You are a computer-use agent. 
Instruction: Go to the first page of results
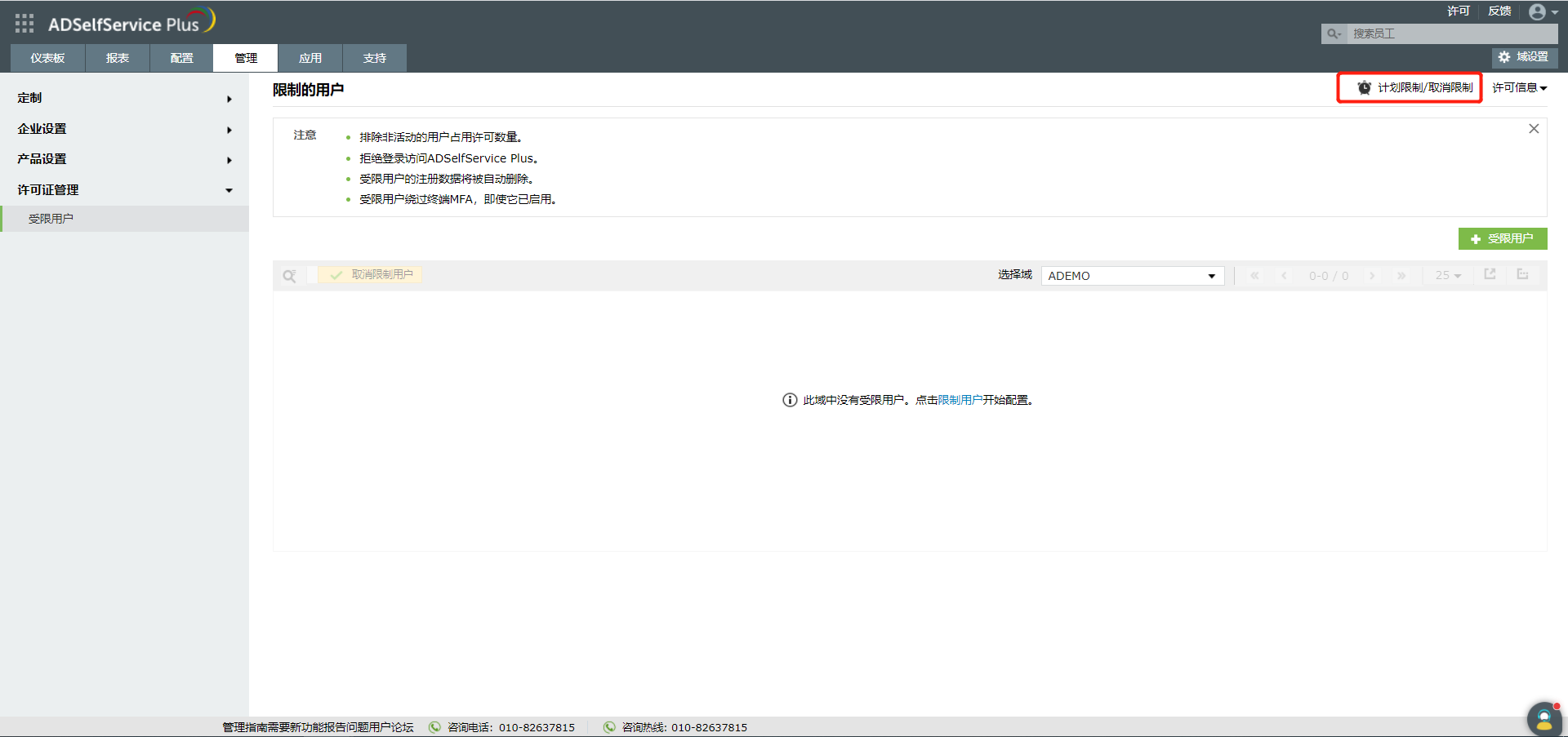point(1254,276)
